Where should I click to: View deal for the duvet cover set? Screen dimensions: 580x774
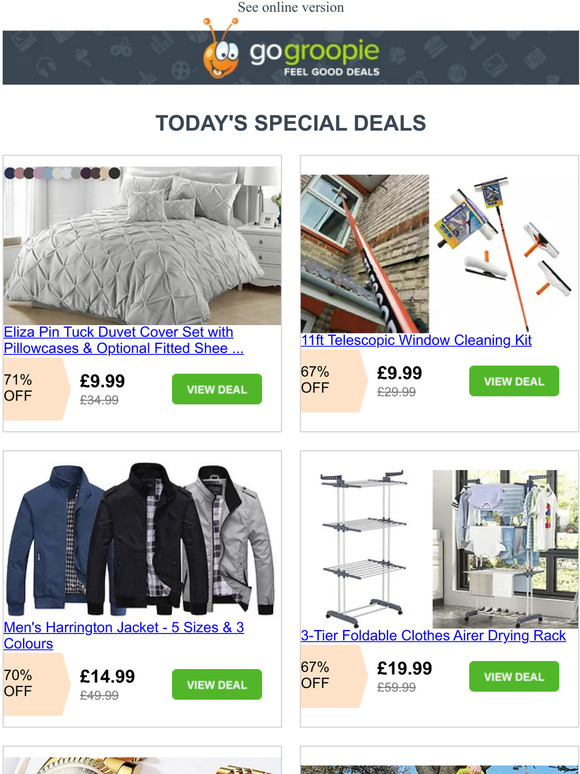(x=217, y=389)
